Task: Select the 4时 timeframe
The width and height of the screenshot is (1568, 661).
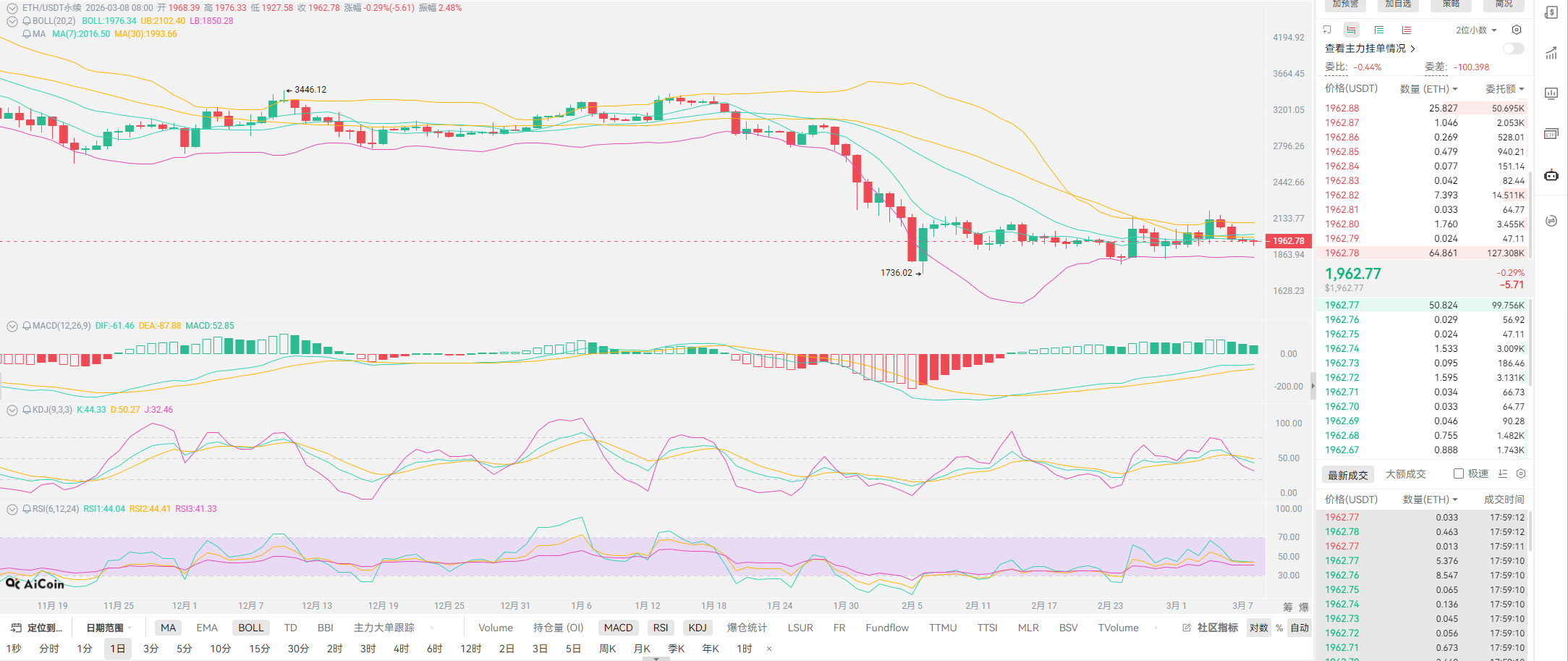Action: tap(401, 649)
